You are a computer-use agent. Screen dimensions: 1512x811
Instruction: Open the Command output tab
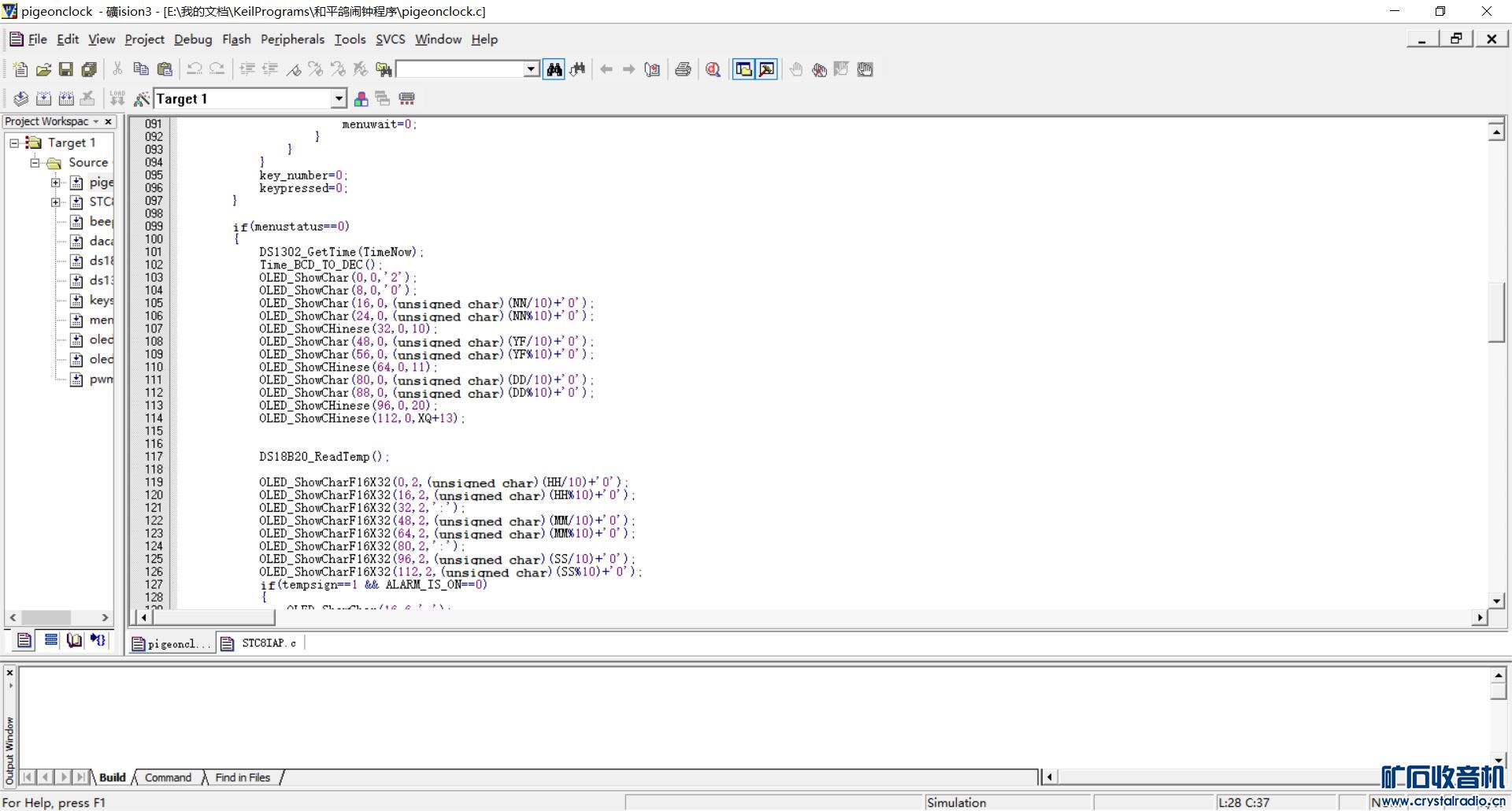pyautogui.click(x=168, y=777)
